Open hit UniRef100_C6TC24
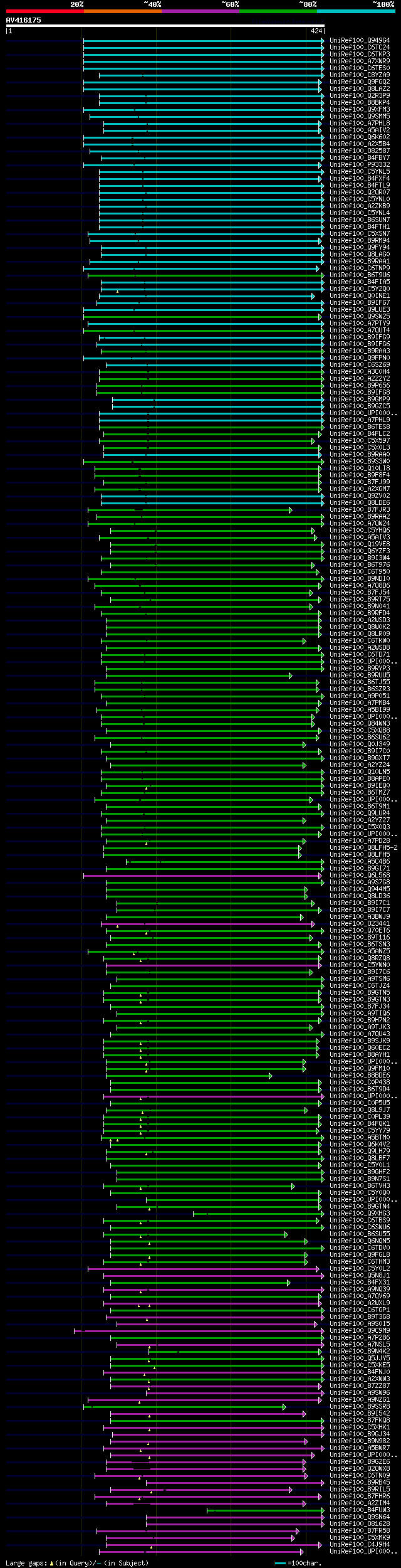401x1568 pixels. pyautogui.click(x=360, y=47)
